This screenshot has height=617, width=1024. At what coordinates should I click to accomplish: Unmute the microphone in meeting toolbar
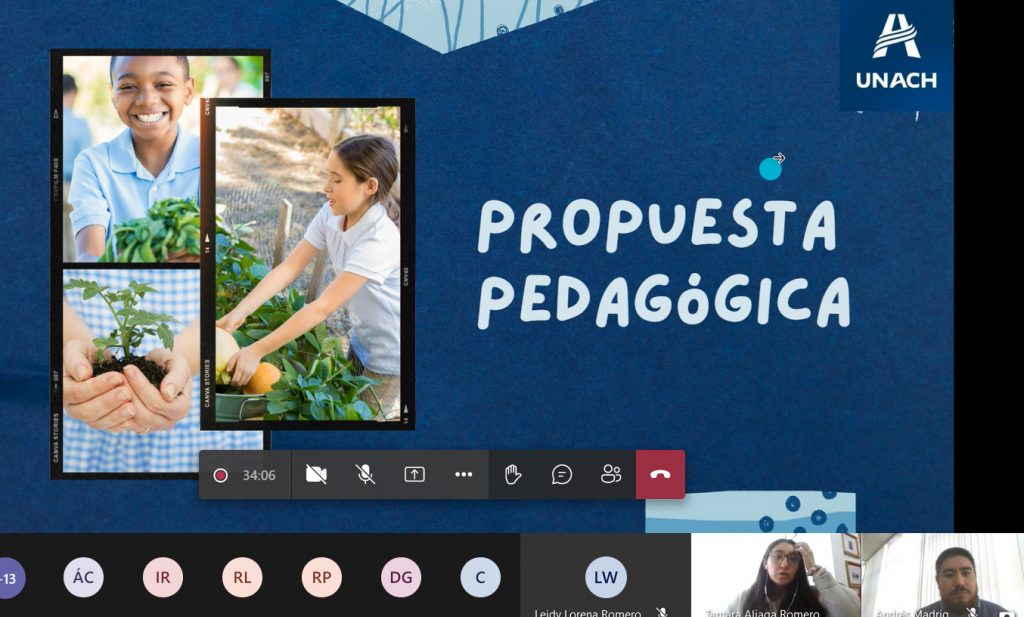pyautogui.click(x=366, y=475)
